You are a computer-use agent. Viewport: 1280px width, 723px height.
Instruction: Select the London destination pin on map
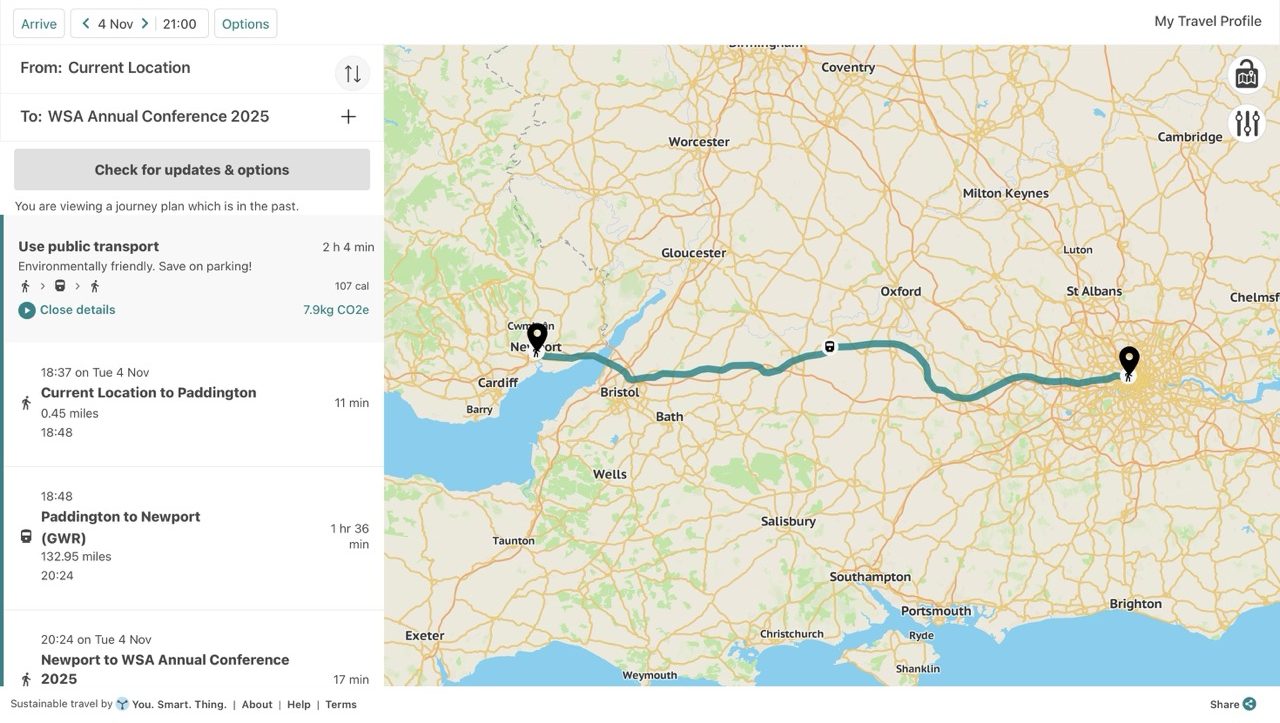[x=1129, y=362]
